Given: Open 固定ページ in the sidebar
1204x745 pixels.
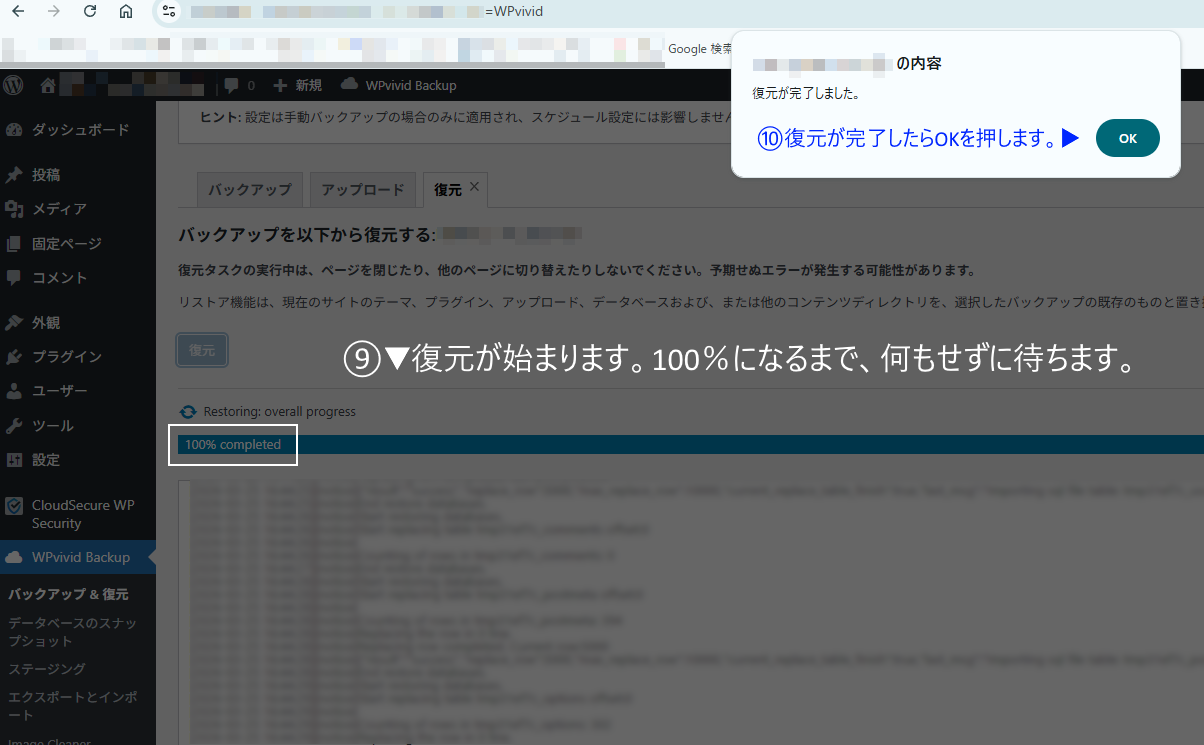Looking at the screenshot, I should pos(66,243).
